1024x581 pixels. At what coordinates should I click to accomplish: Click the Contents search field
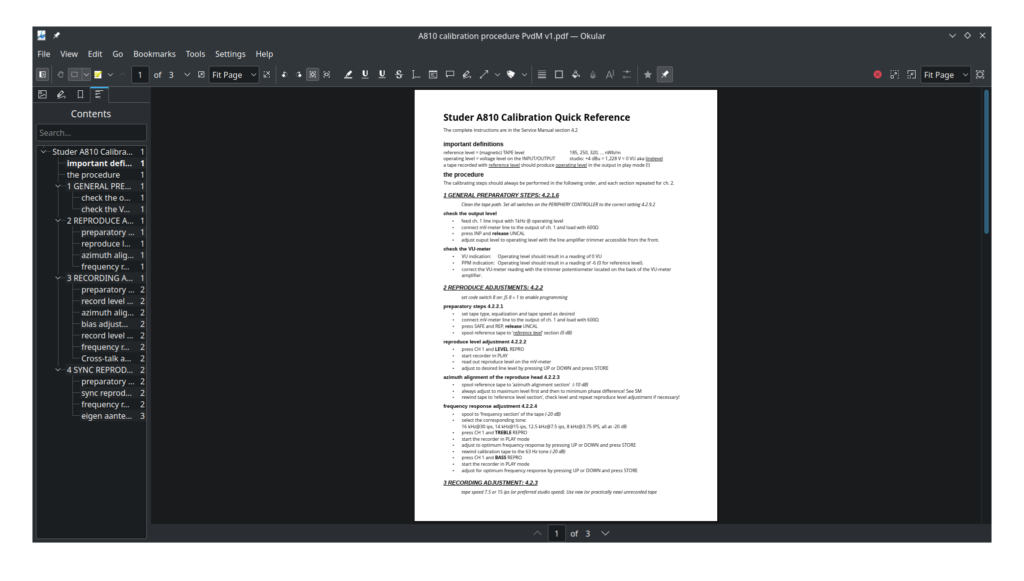point(91,133)
